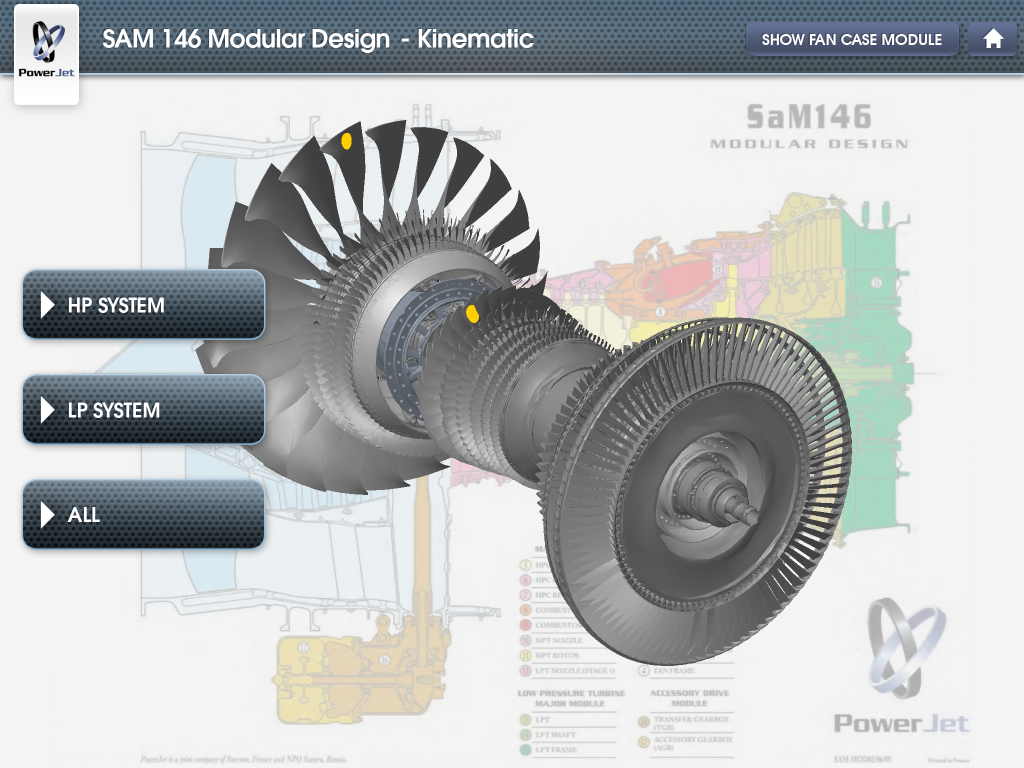
Task: Click the PowerJet logo in the top-left corner
Action: [x=46, y=52]
